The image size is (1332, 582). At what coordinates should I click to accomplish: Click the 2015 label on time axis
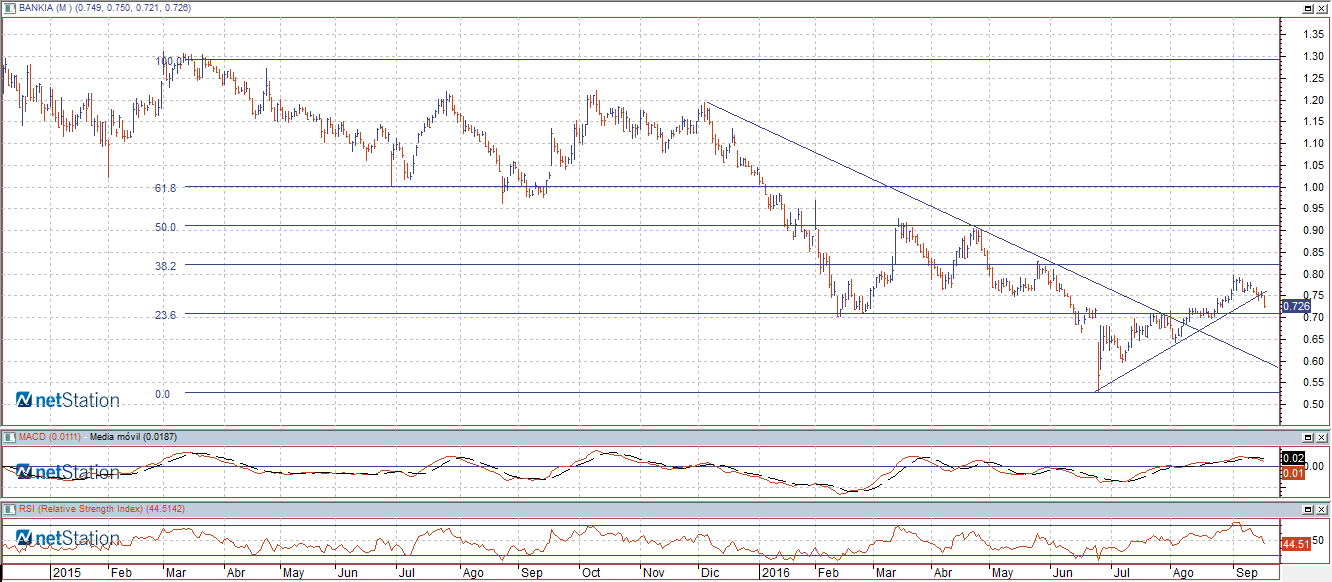click(67, 574)
